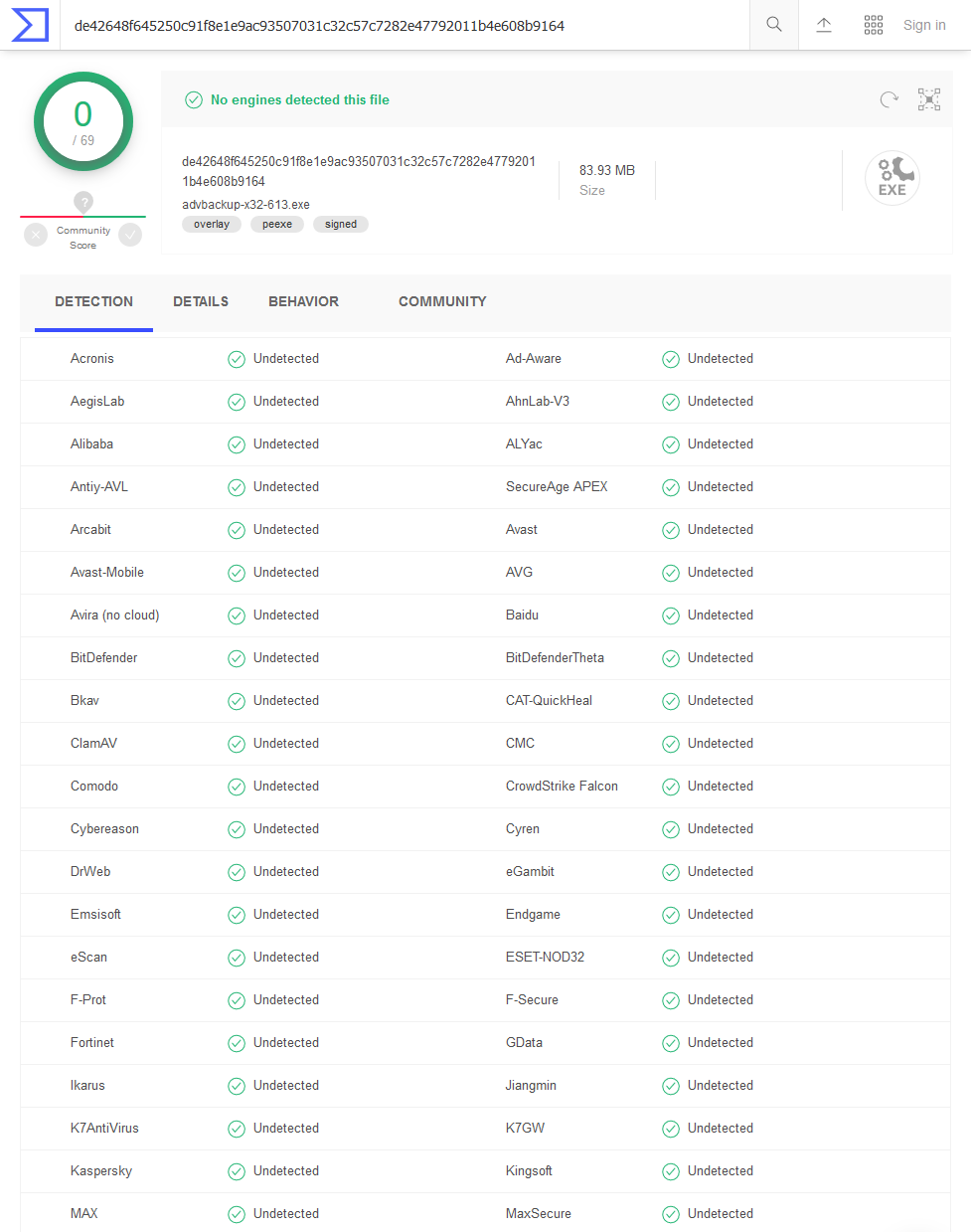Select the DETECTION tab

[93, 301]
